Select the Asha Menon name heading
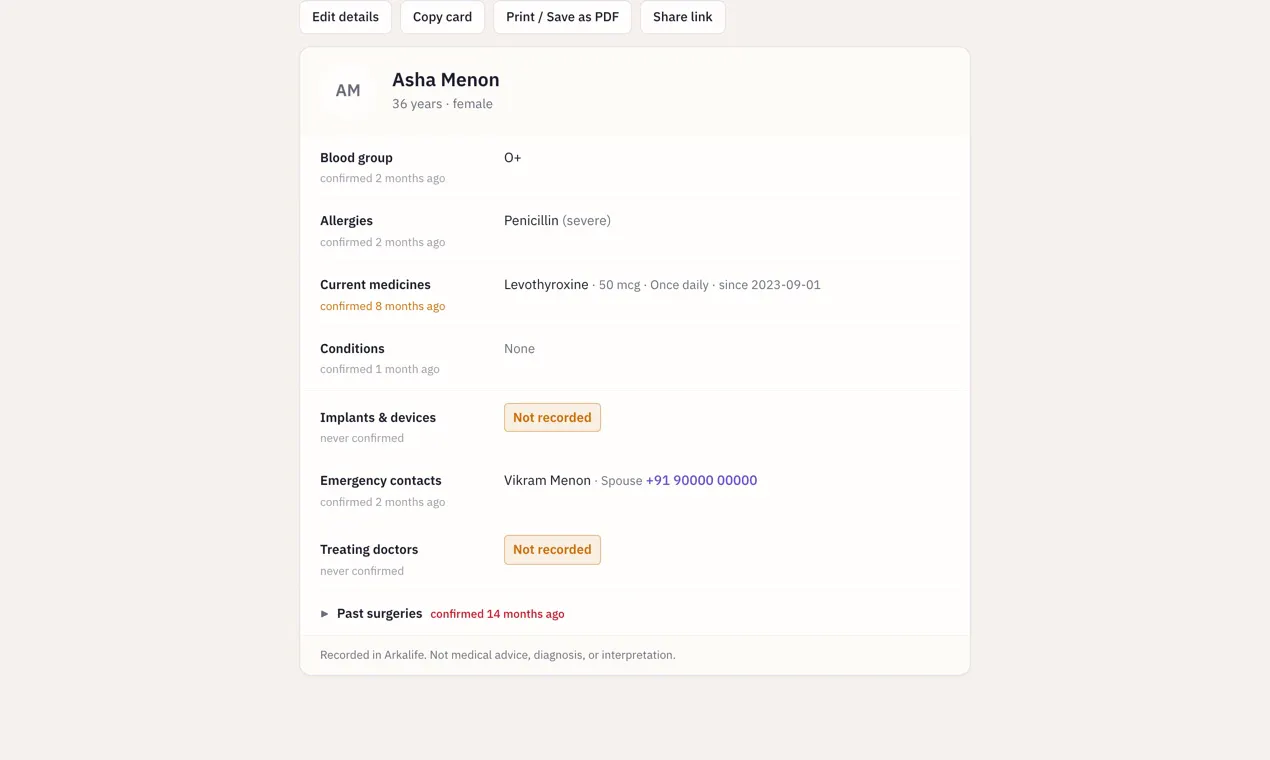 (446, 80)
